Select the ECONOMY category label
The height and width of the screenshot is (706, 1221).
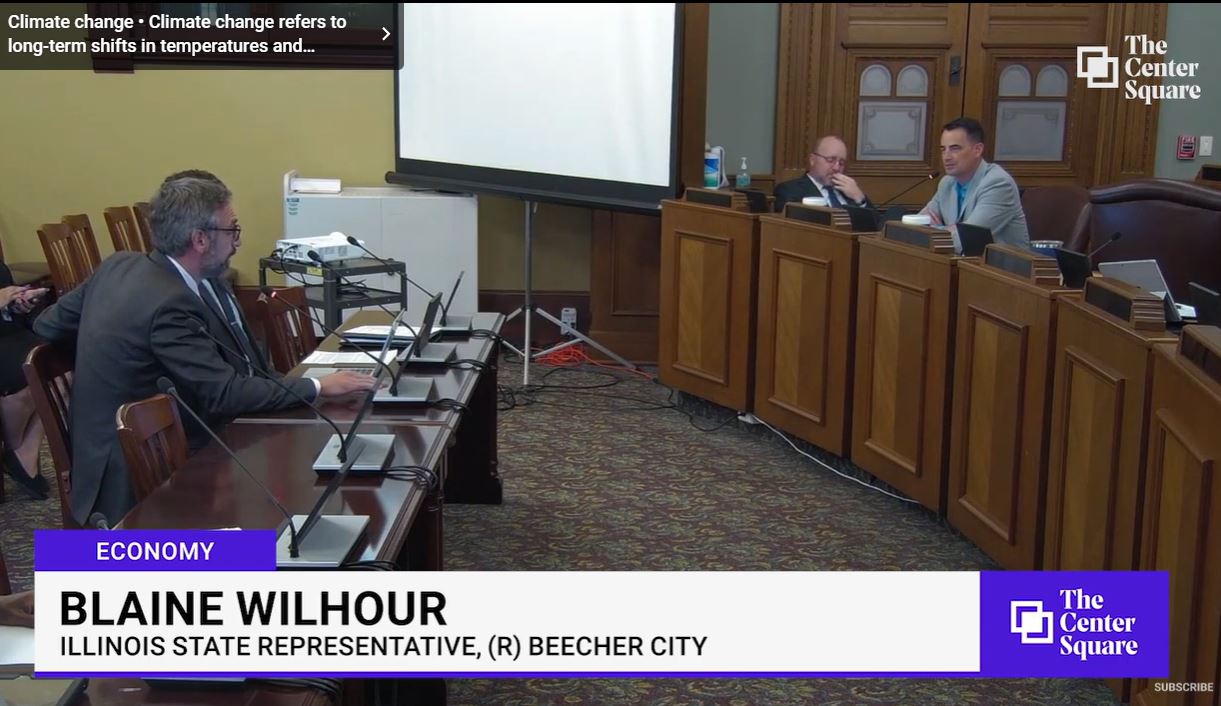155,551
